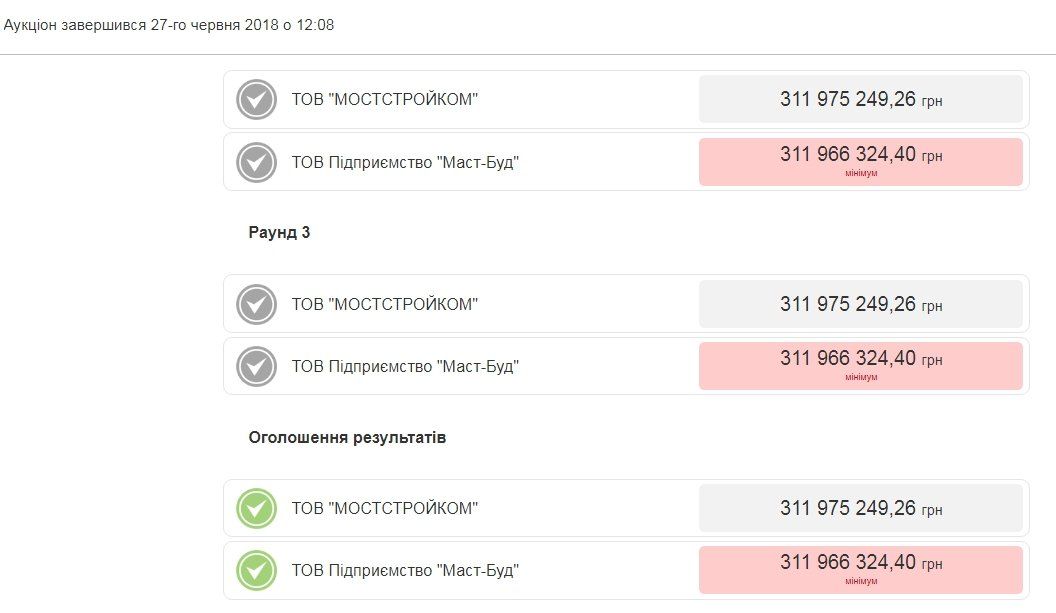The image size is (1056, 613).
Task: Select the pink мінімум bid field in Раунд 3
Action: click(860, 365)
